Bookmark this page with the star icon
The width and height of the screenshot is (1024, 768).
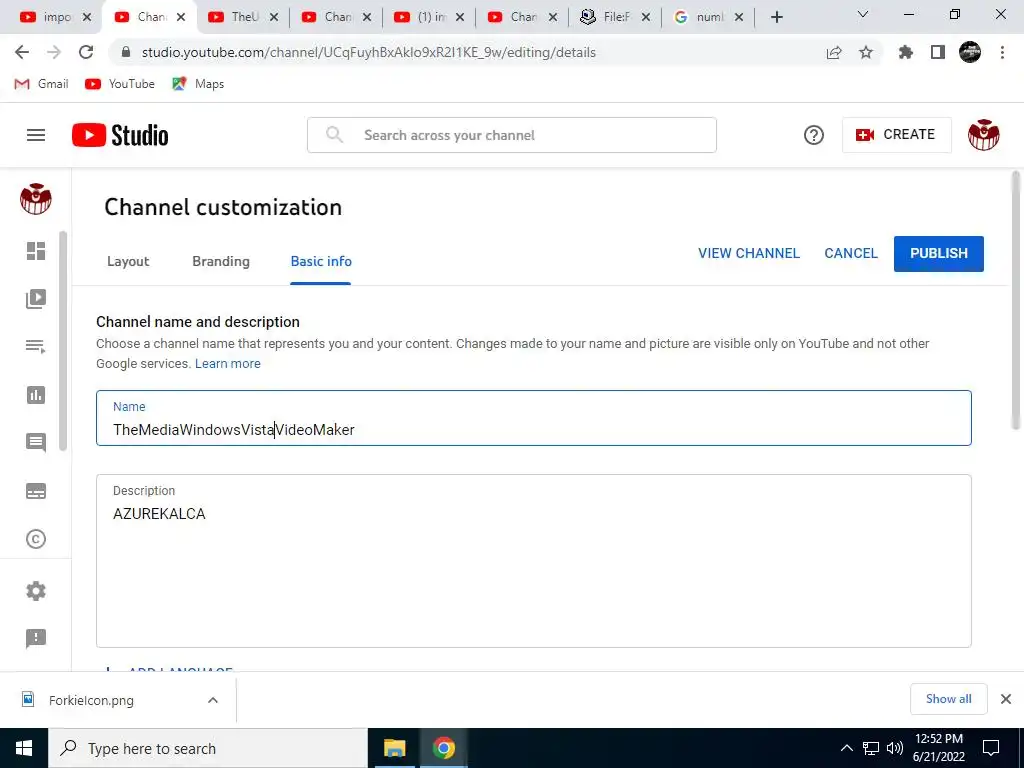point(866,52)
